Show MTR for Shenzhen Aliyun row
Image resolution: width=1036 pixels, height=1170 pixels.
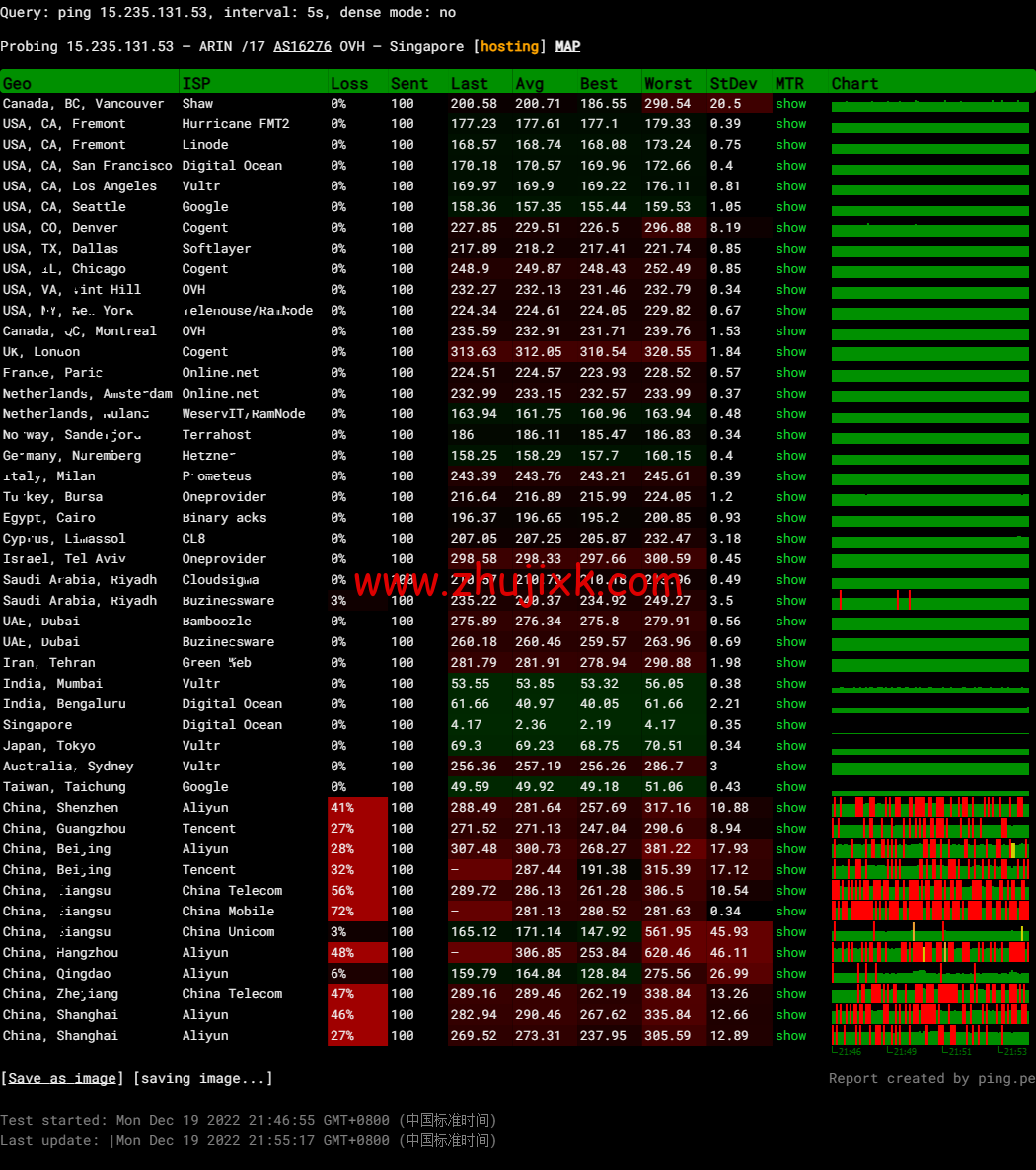point(790,808)
